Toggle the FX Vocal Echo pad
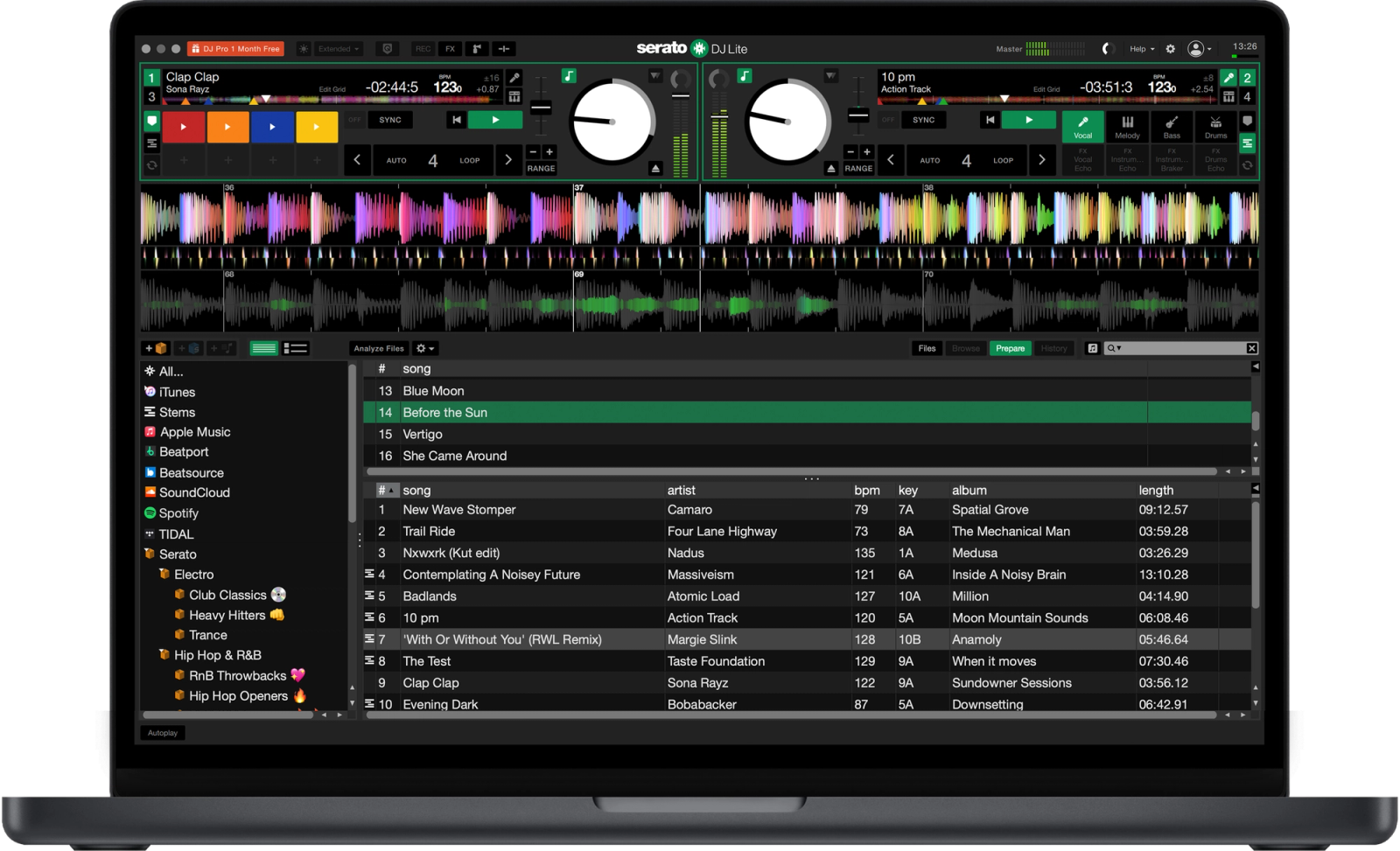1400x851 pixels. click(1082, 162)
